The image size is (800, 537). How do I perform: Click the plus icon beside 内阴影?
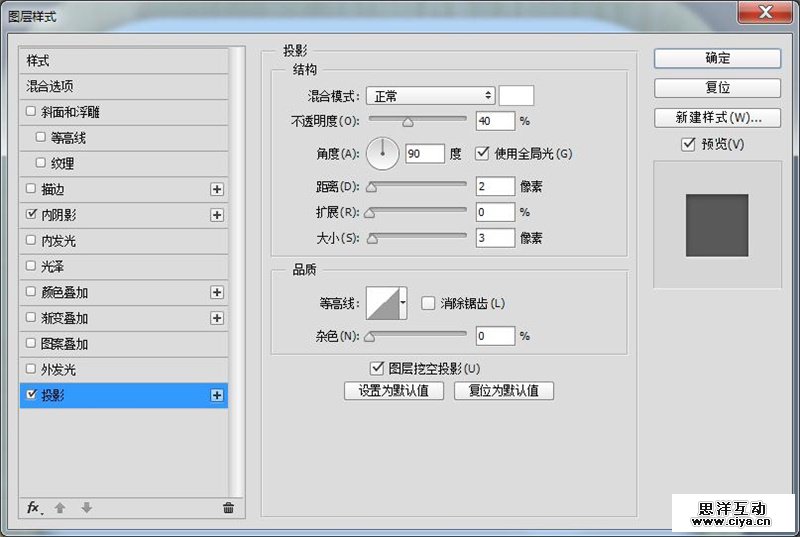click(217, 215)
